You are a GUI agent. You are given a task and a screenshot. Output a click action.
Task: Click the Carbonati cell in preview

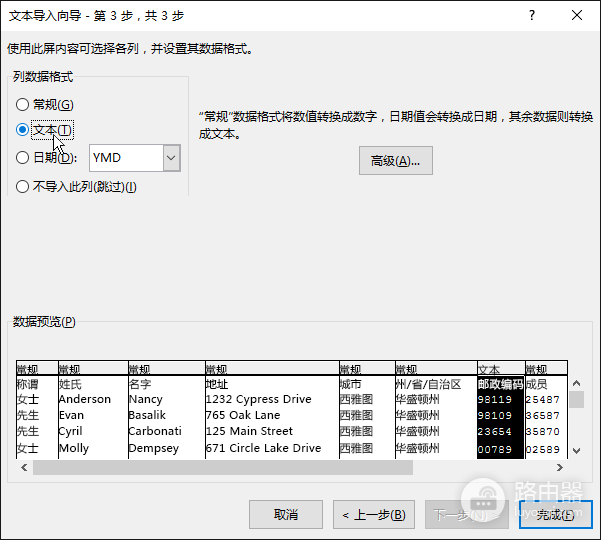tap(155, 431)
